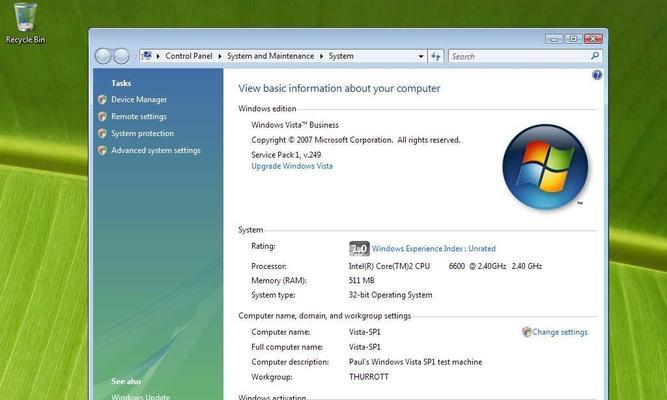Image resolution: width=667 pixels, height=400 pixels.
Task: Click the shield icon beside Advanced system settings
Action: 102,151
